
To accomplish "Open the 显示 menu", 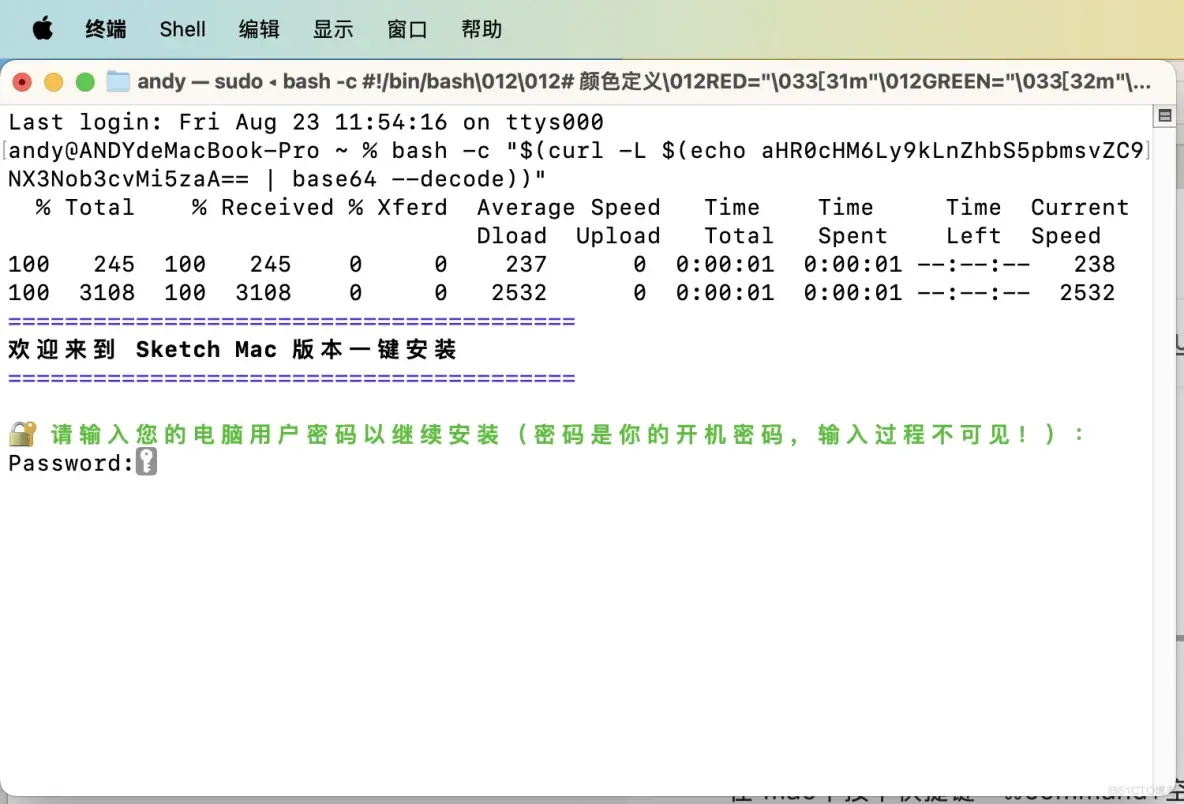I will [333, 29].
